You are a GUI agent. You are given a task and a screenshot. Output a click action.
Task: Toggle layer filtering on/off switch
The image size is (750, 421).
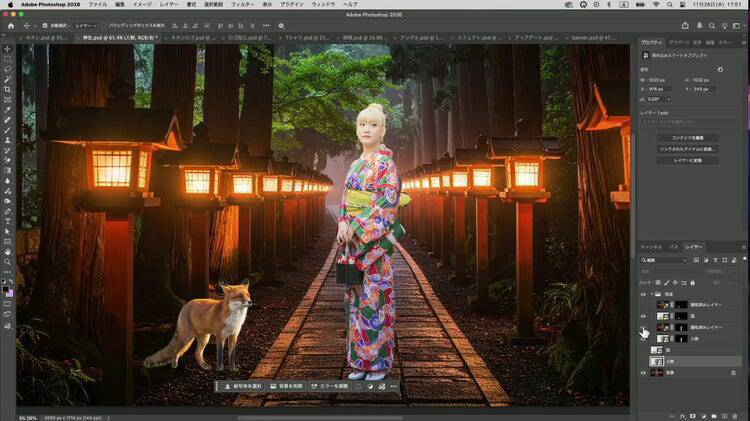coord(744,259)
